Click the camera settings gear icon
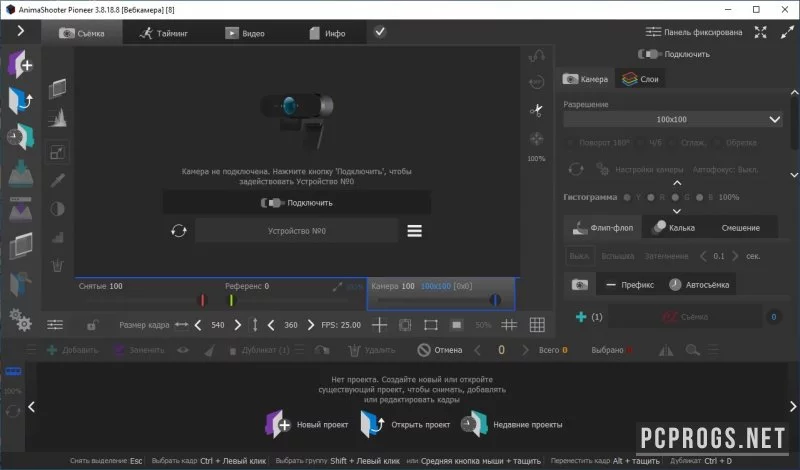The width and height of the screenshot is (800, 470). [x=603, y=169]
